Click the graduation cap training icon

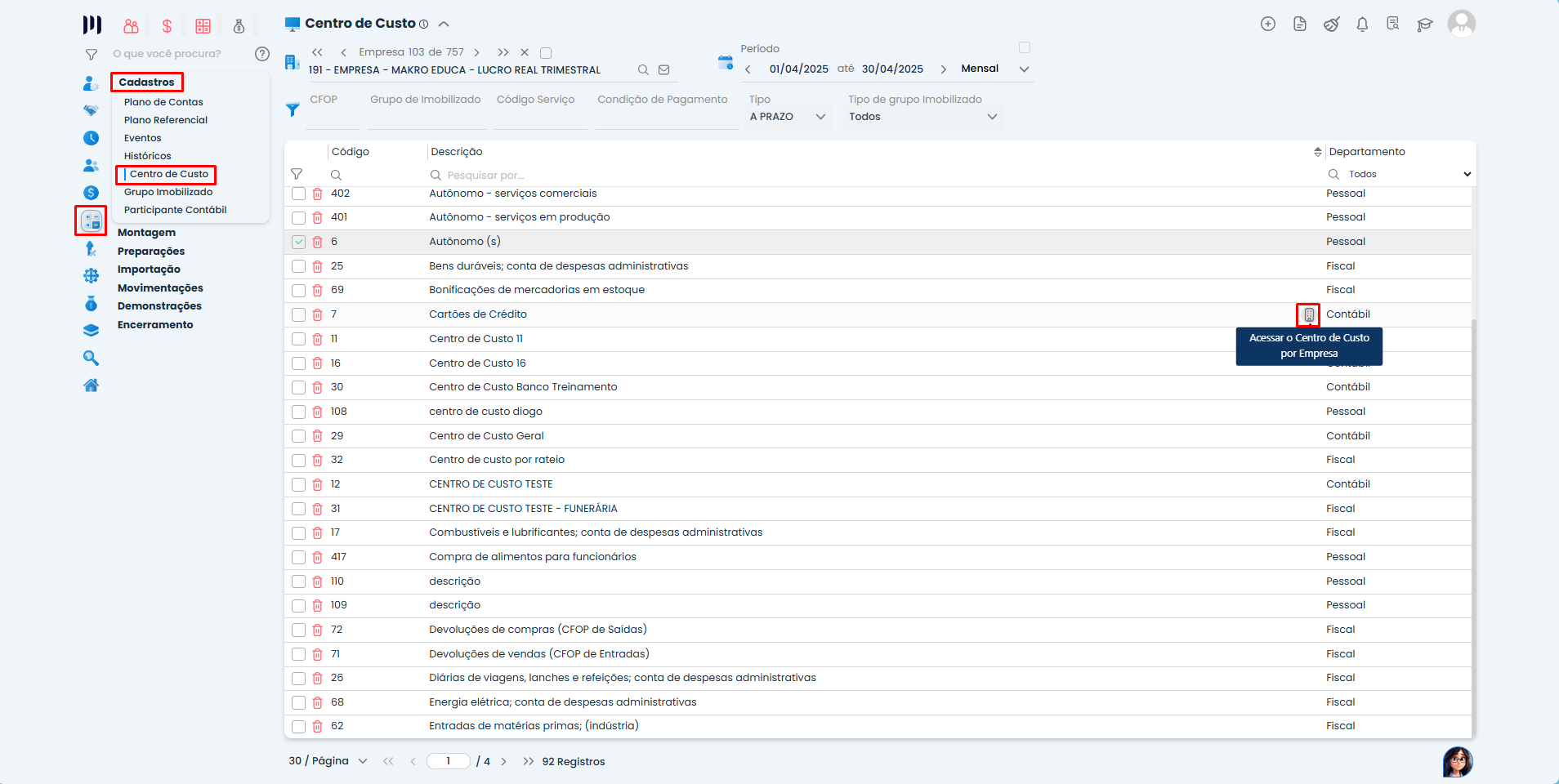1425,24
